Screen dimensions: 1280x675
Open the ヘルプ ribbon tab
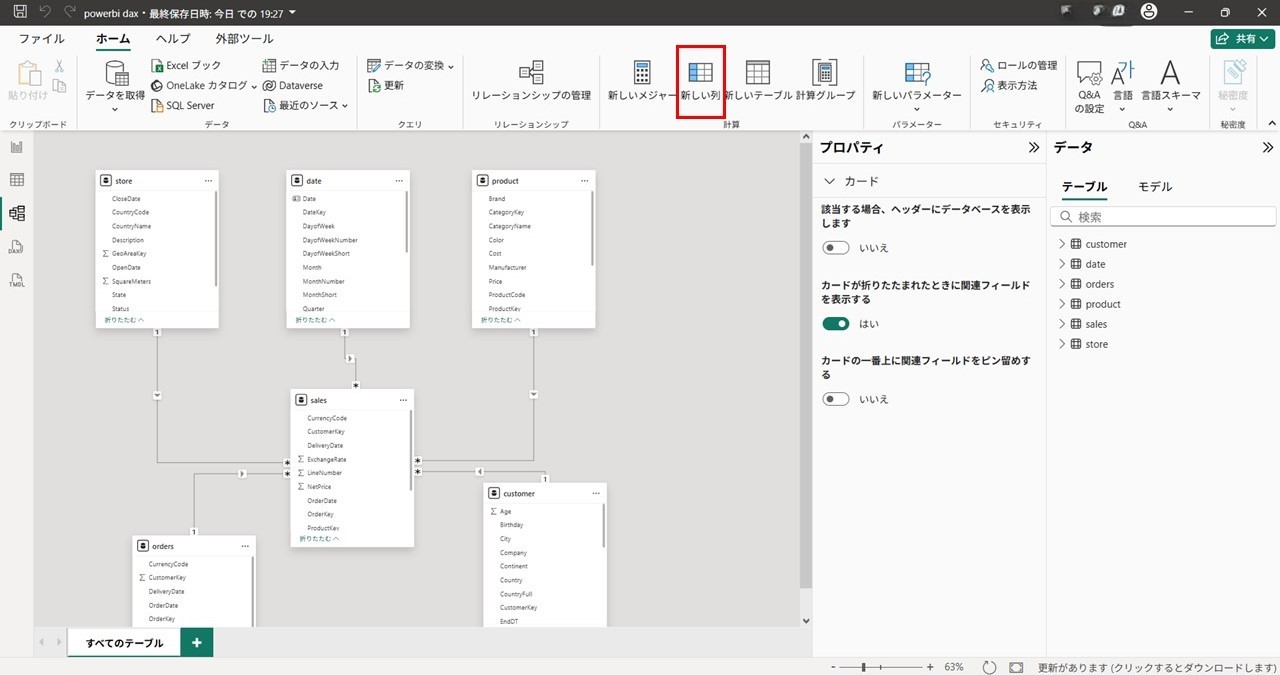point(173,39)
